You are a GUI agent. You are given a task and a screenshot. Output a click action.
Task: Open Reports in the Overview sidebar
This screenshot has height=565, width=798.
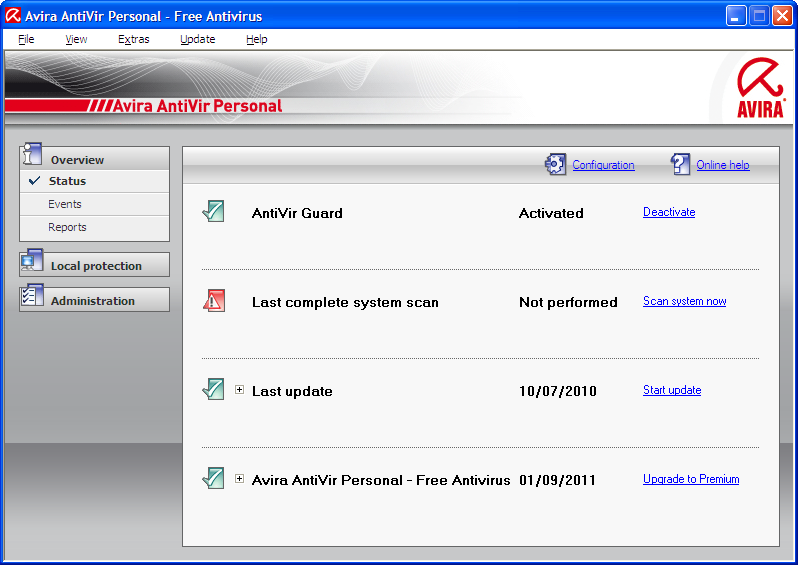[x=67, y=227]
